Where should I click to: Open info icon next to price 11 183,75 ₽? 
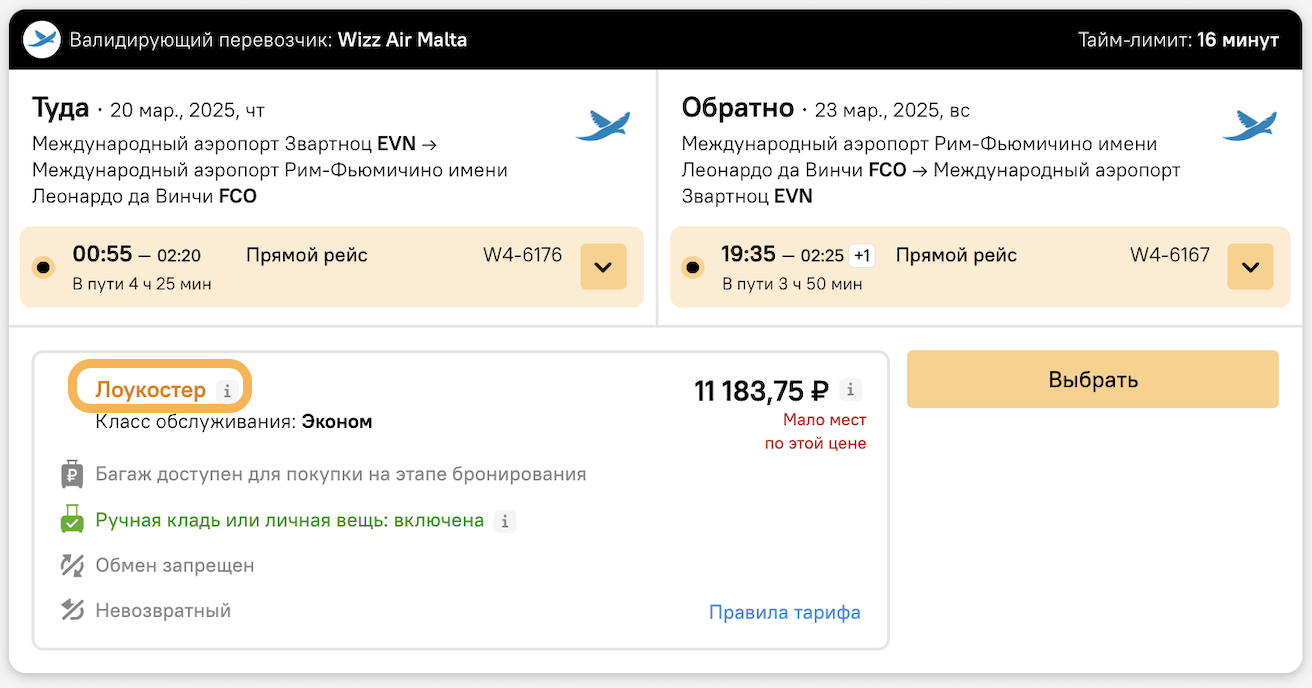pyautogui.click(x=850, y=390)
